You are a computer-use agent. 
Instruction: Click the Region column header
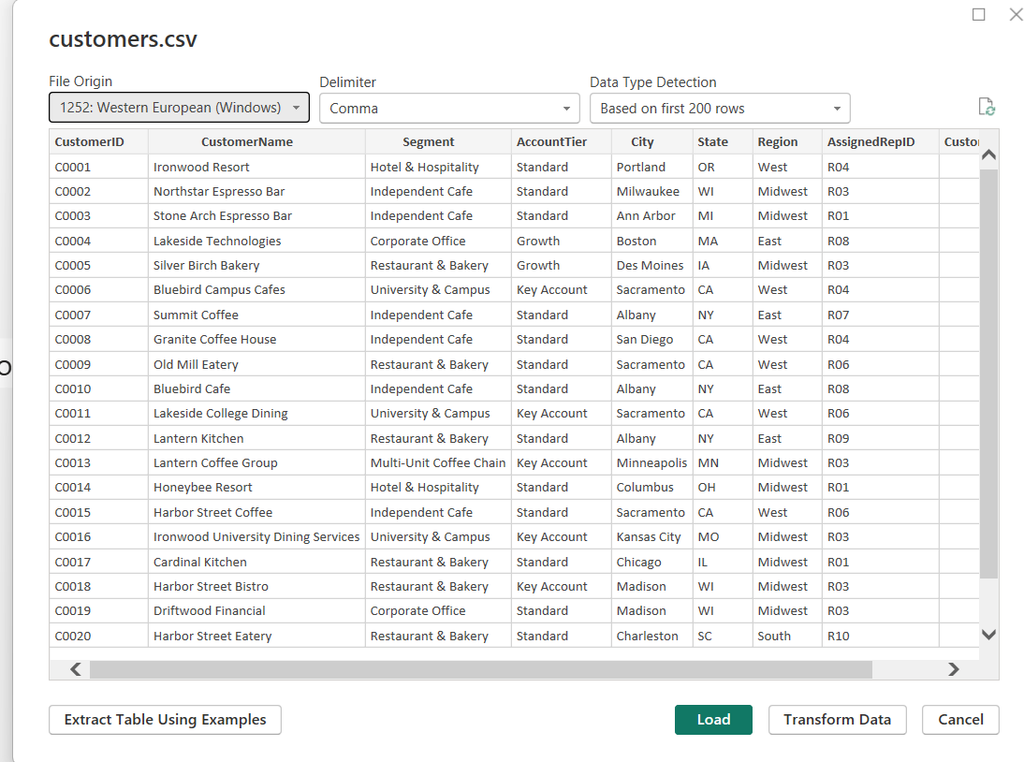(x=787, y=142)
